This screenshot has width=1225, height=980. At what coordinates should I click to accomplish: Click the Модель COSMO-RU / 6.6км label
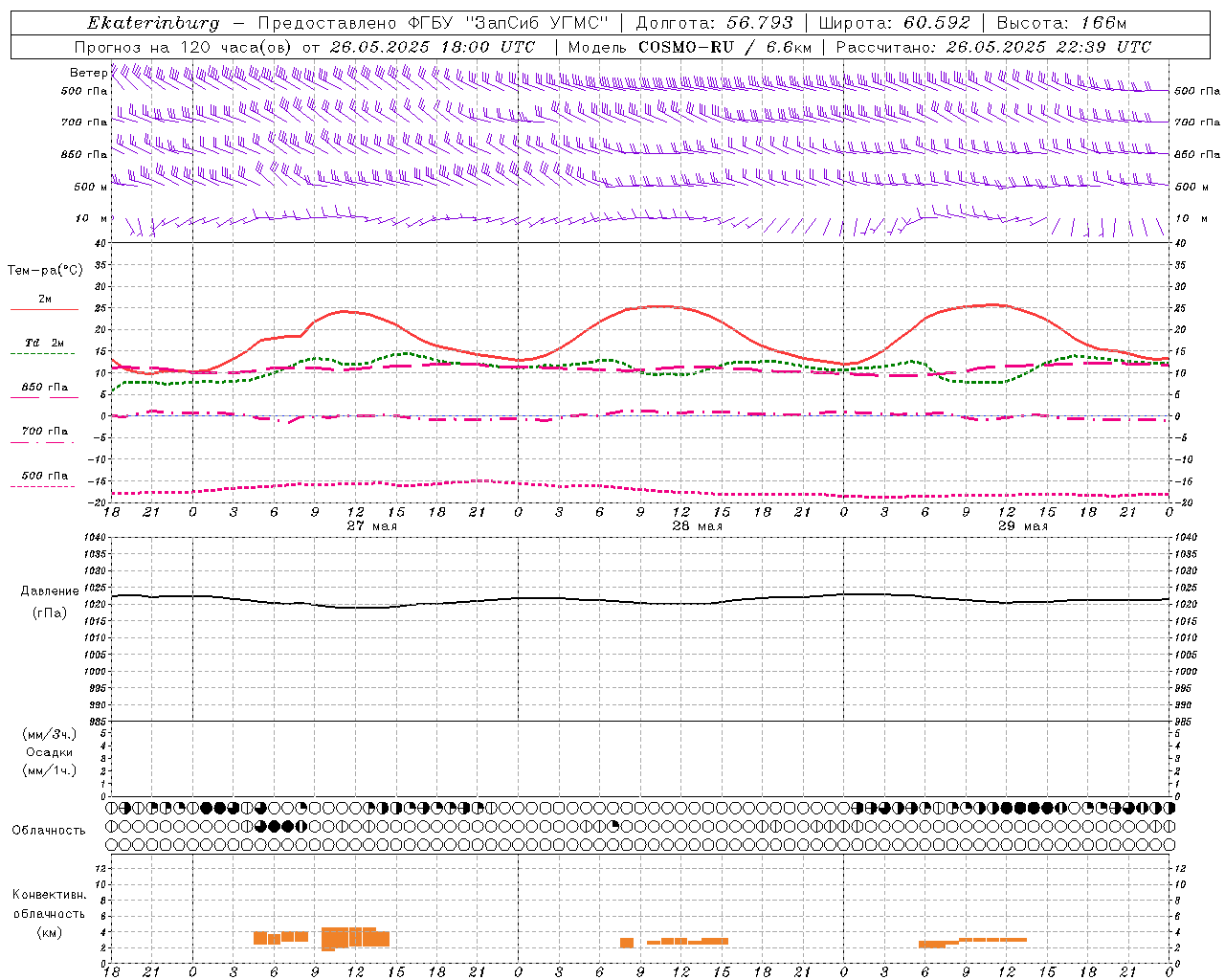689,47
